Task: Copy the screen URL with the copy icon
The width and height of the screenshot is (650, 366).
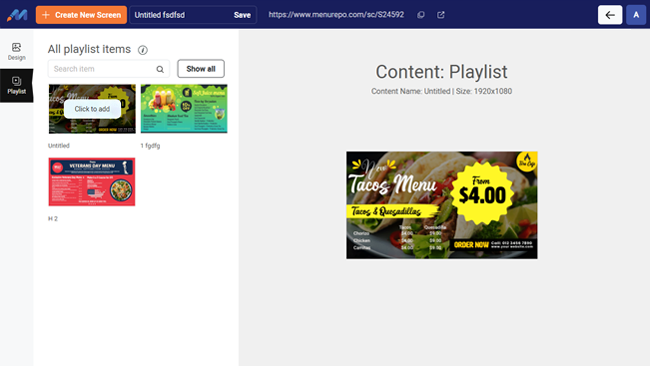Action: (x=421, y=15)
